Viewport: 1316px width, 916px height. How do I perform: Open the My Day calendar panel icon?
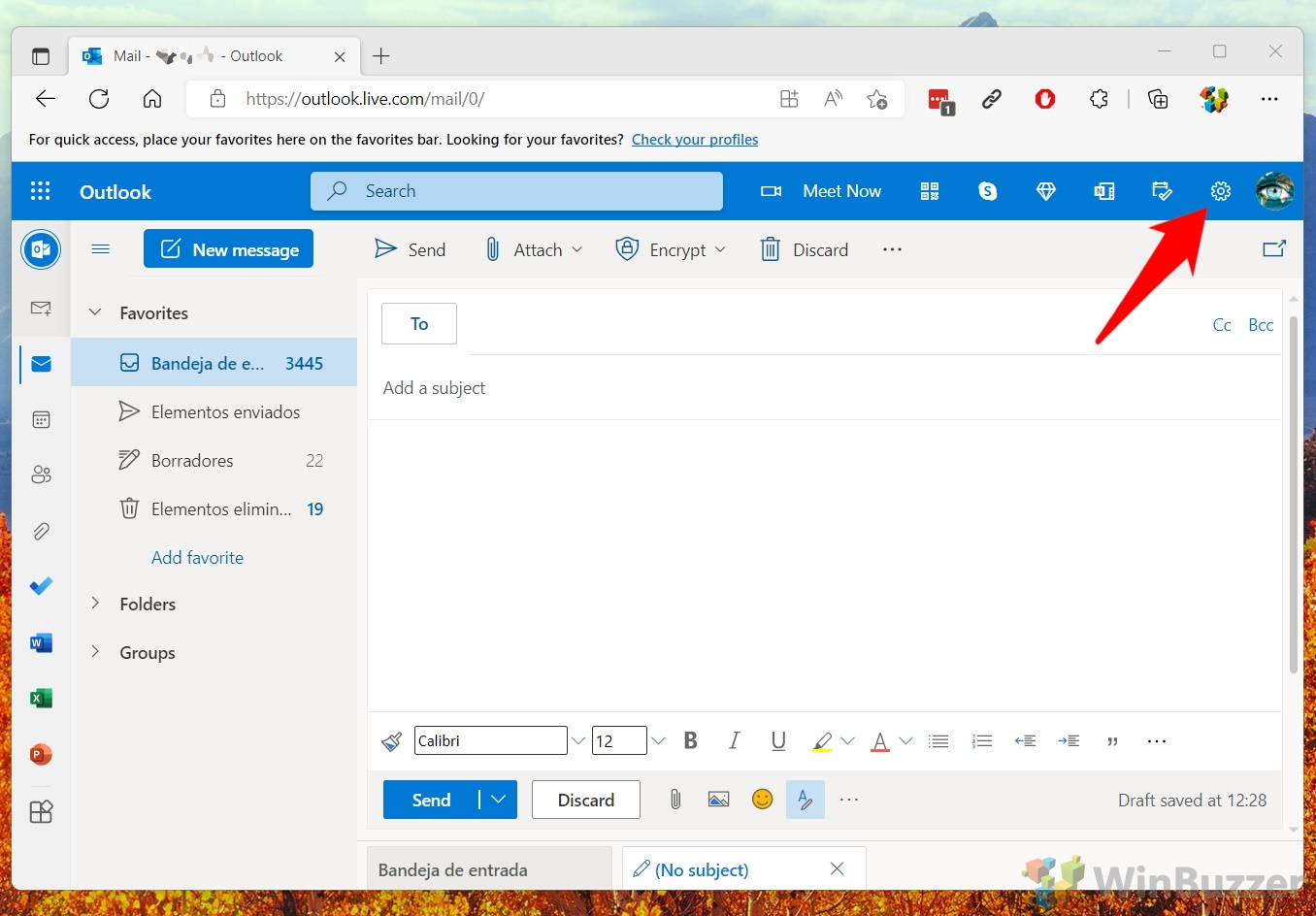point(1162,191)
